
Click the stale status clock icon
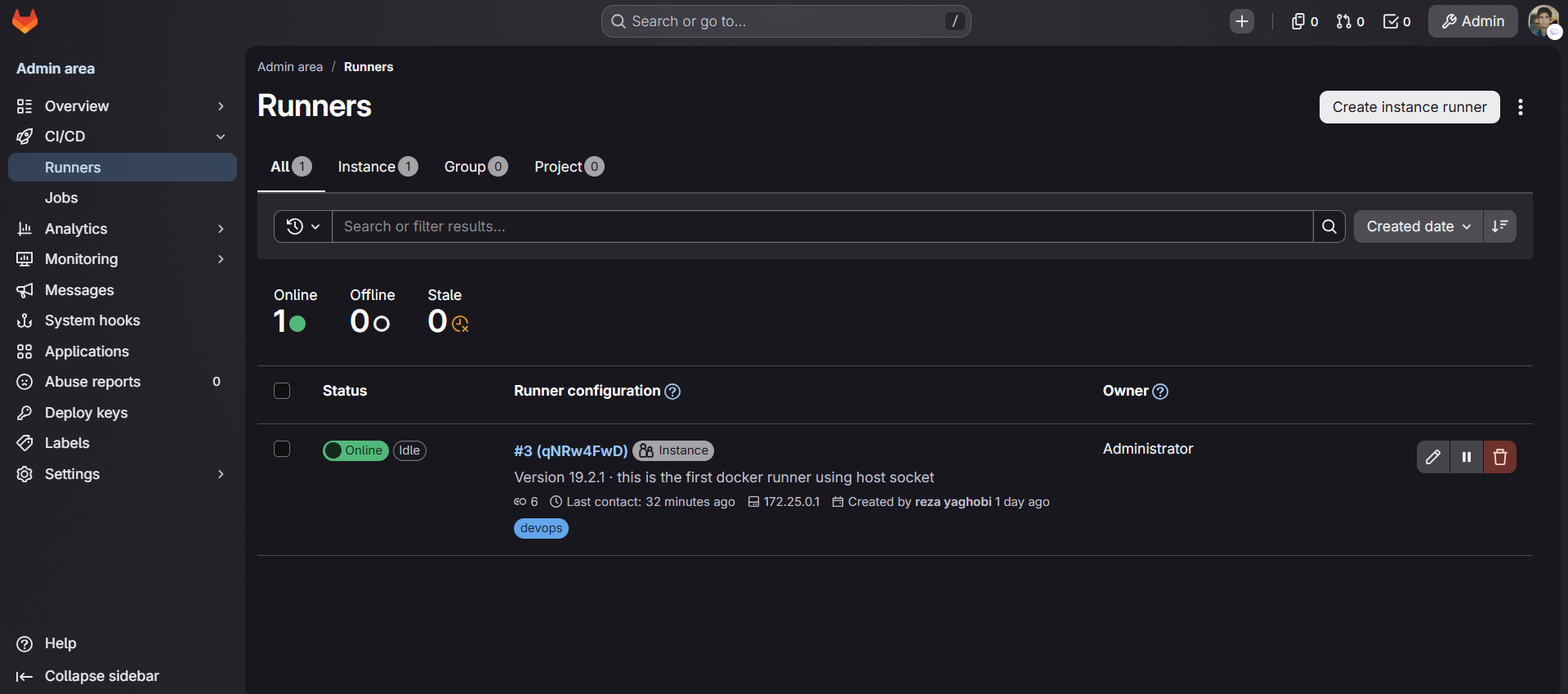pos(461,325)
